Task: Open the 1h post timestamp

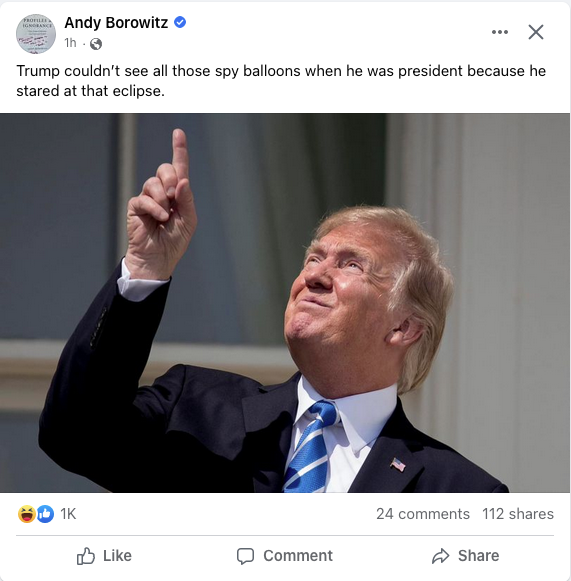Action: tap(70, 43)
